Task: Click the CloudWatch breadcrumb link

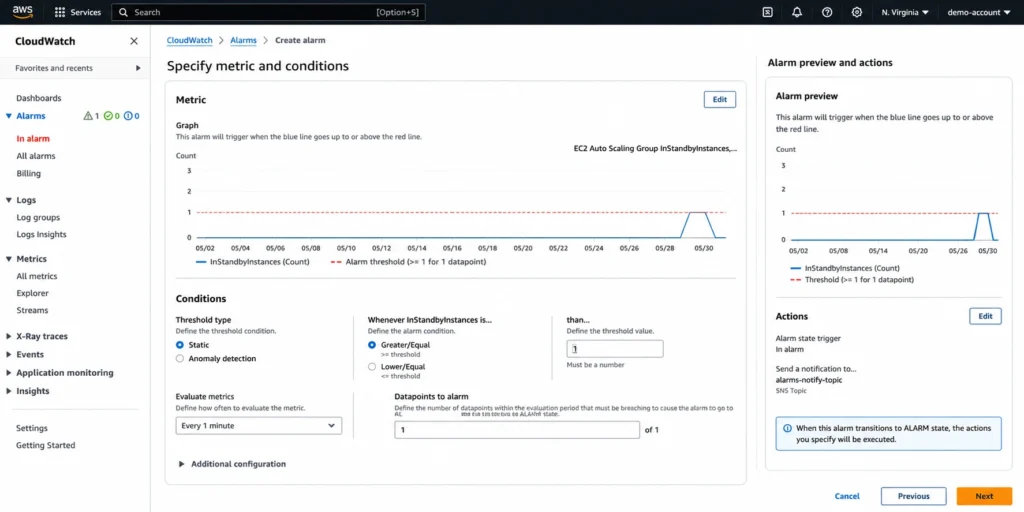Action: 189,40
